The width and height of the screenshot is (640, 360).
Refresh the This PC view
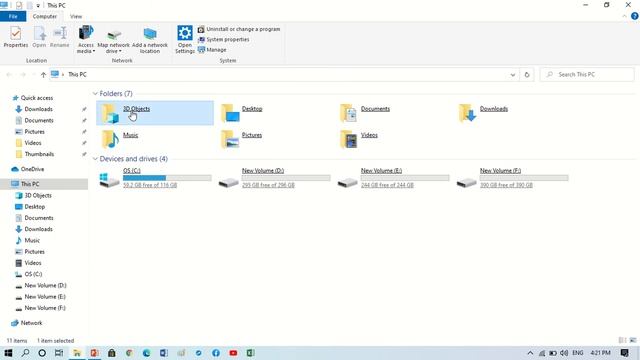pos(527,75)
